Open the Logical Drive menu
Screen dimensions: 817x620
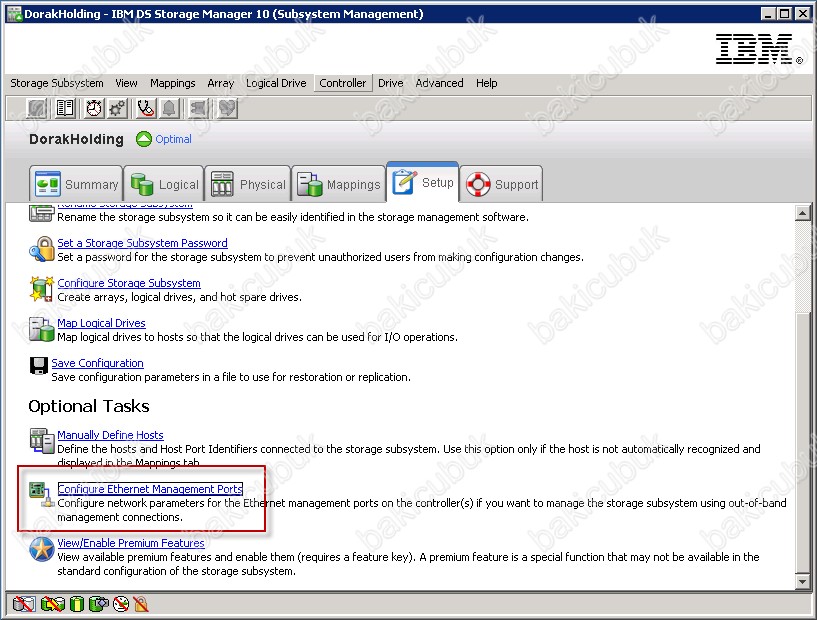point(276,83)
